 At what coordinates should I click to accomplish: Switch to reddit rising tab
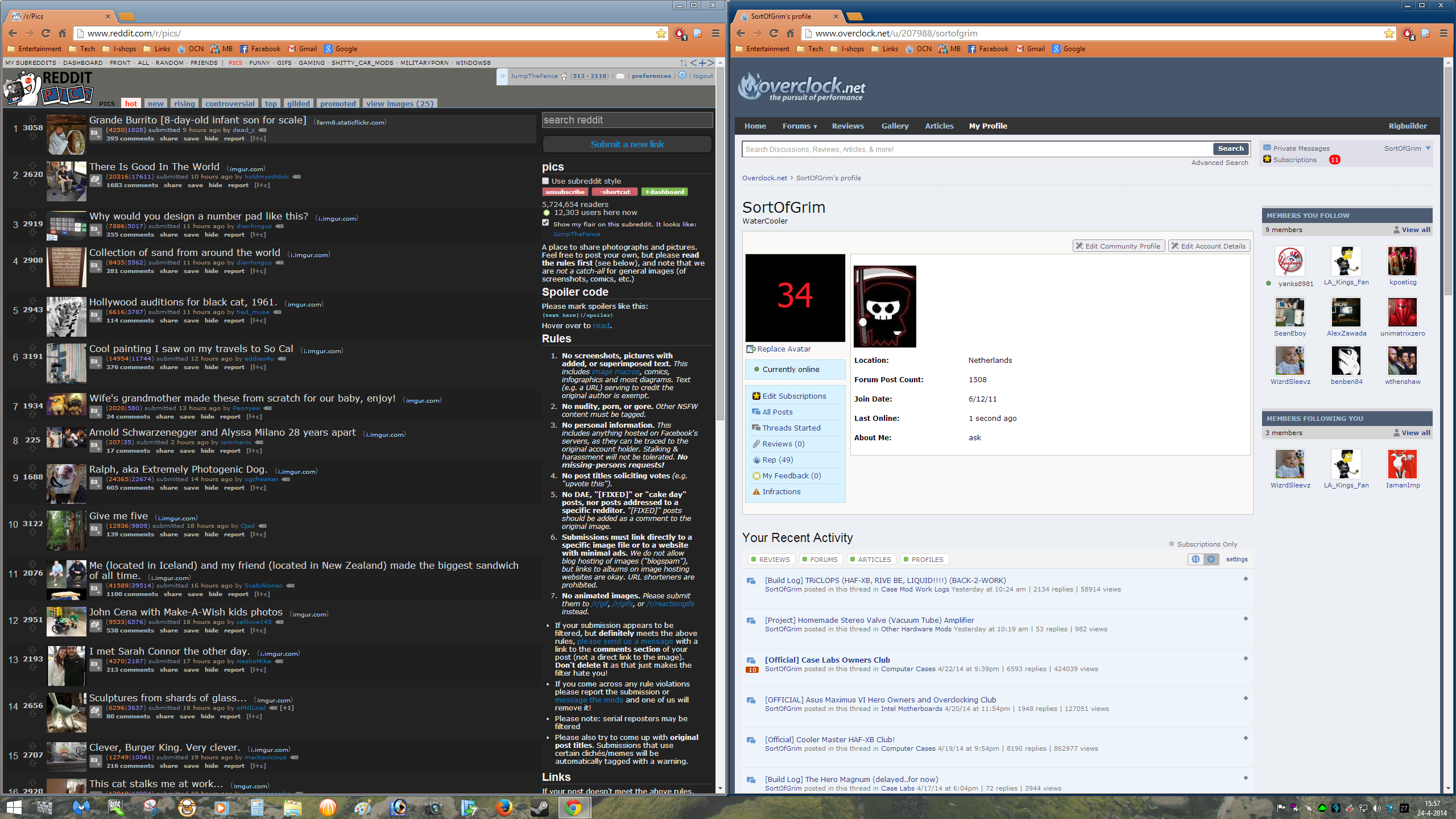point(184,104)
